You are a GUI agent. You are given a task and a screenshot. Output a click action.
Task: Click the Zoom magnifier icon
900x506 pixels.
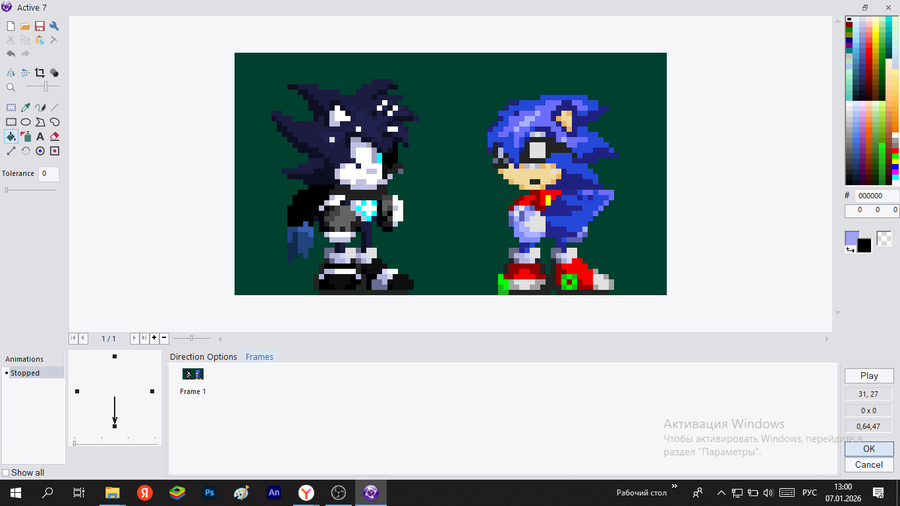click(11, 87)
